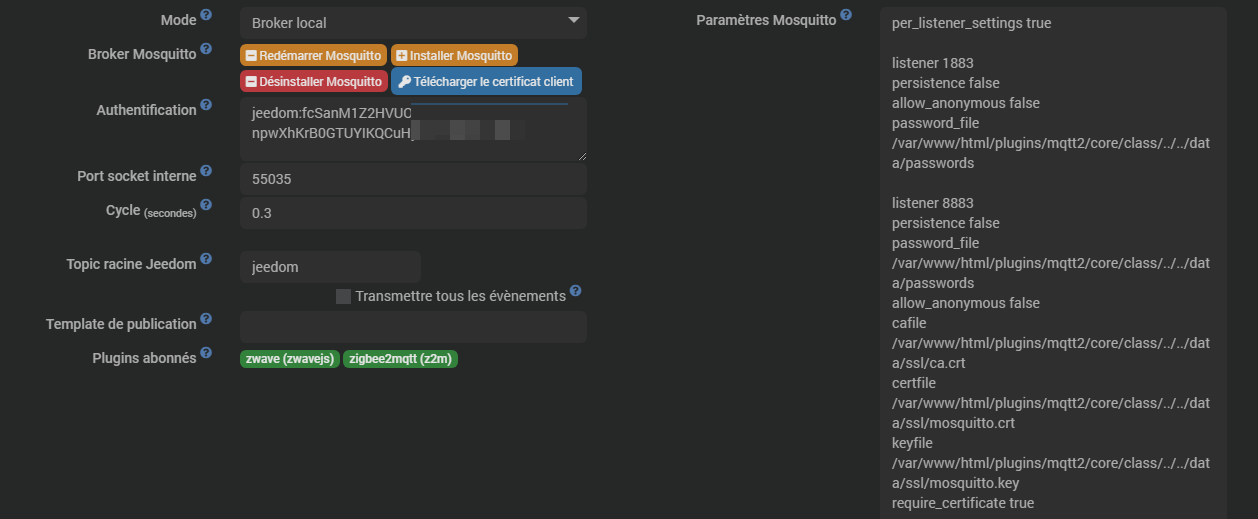Image resolution: width=1258 pixels, height=519 pixels.
Task: Select the zwave (zwavejs) plugin tag
Action: (289, 359)
